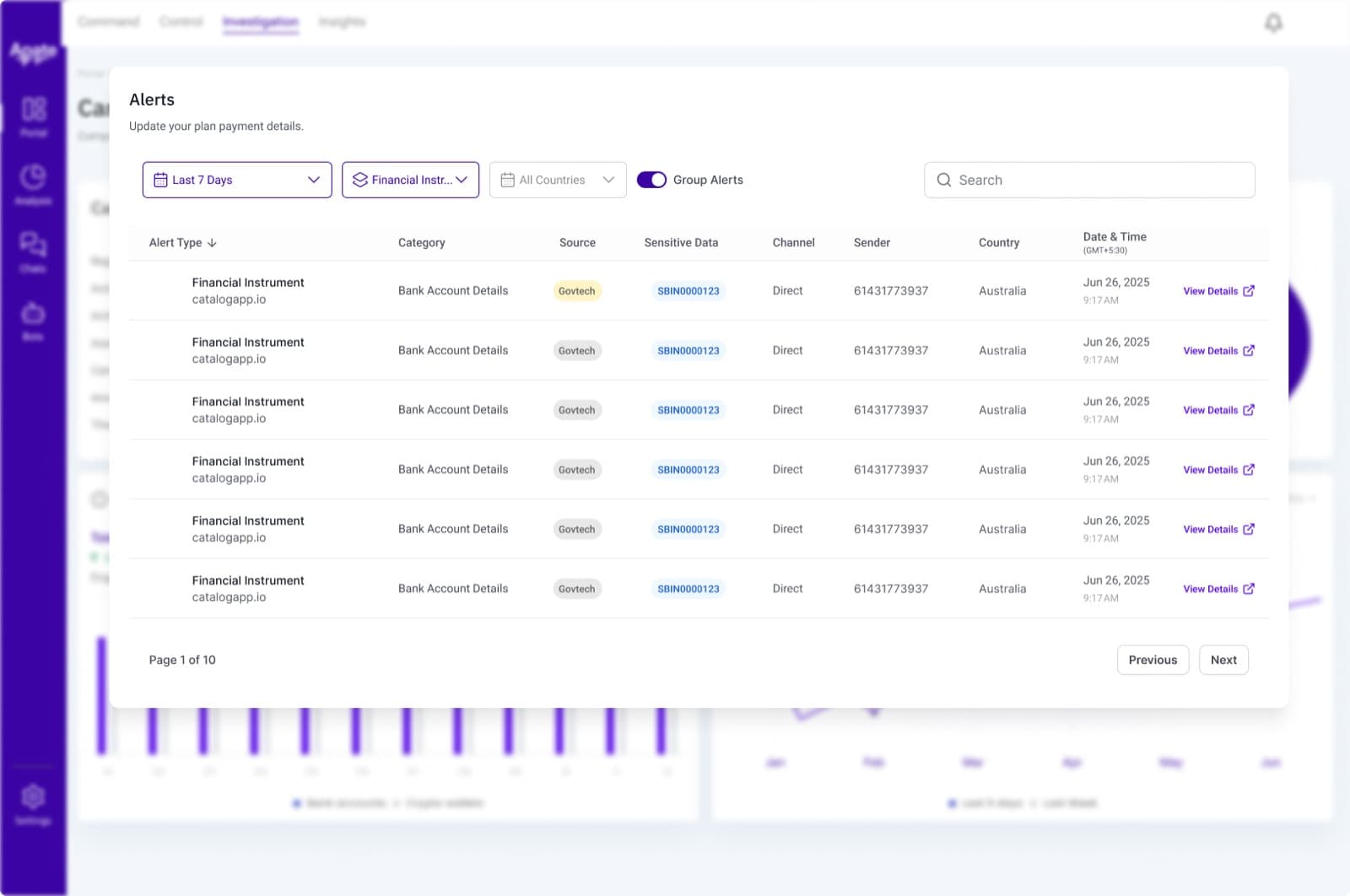This screenshot has height=896, width=1350.
Task: Click the Page 1 of 10 indicator
Action: click(x=182, y=660)
